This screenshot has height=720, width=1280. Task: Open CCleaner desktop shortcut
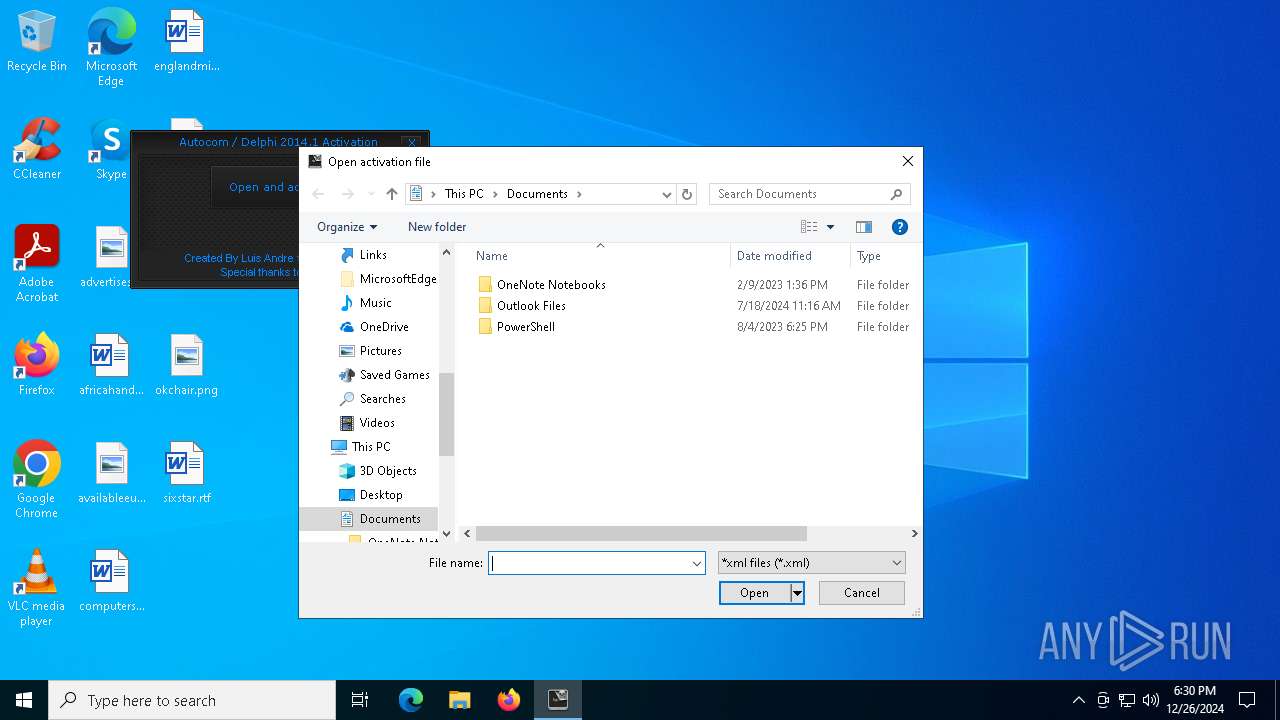37,150
